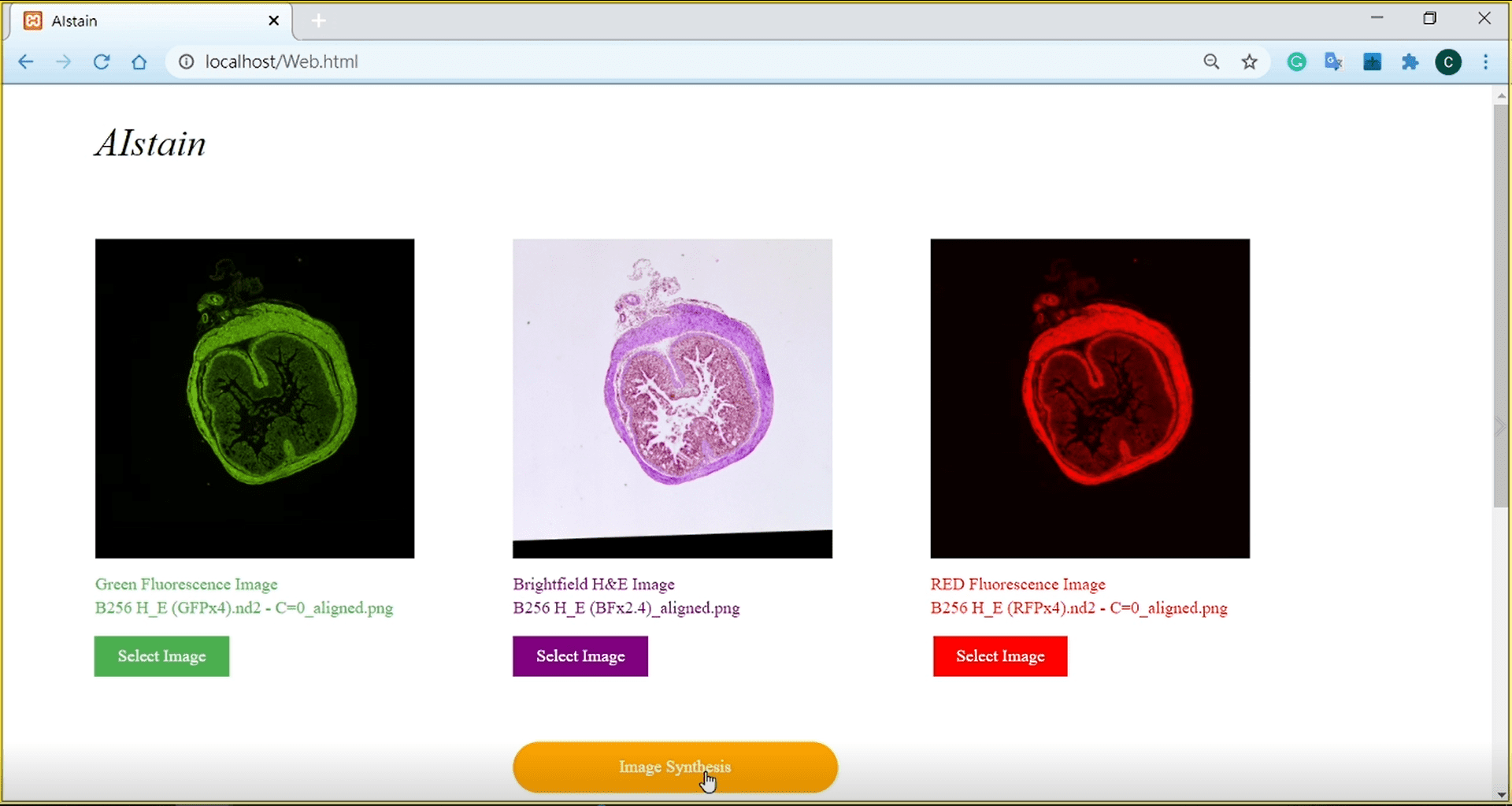Open the Chrome three-dot menu
The width and height of the screenshot is (1512, 806).
[x=1487, y=61]
